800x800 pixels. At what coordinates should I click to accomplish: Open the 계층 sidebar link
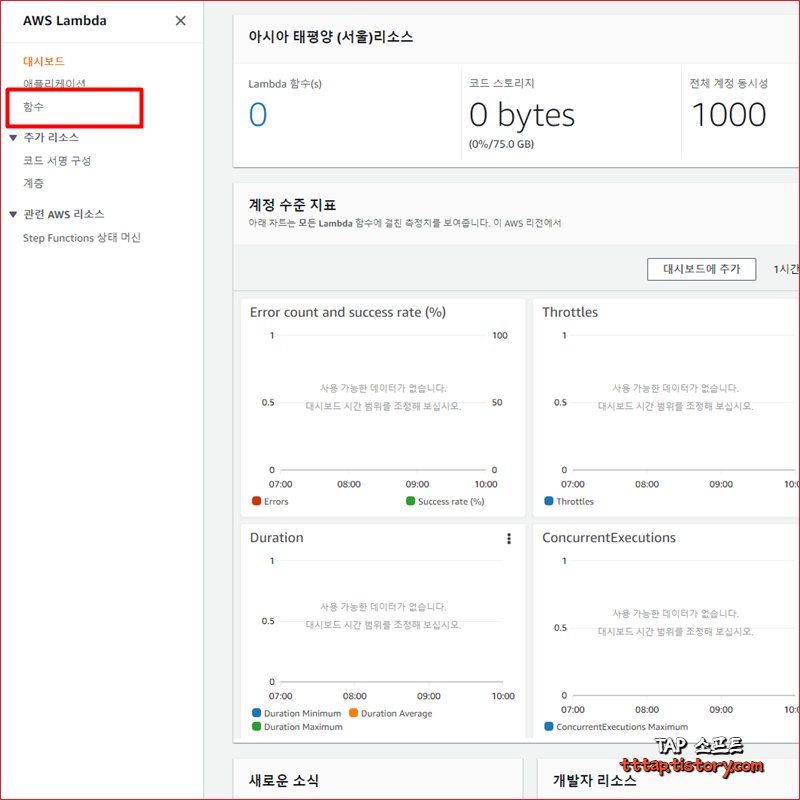34,183
